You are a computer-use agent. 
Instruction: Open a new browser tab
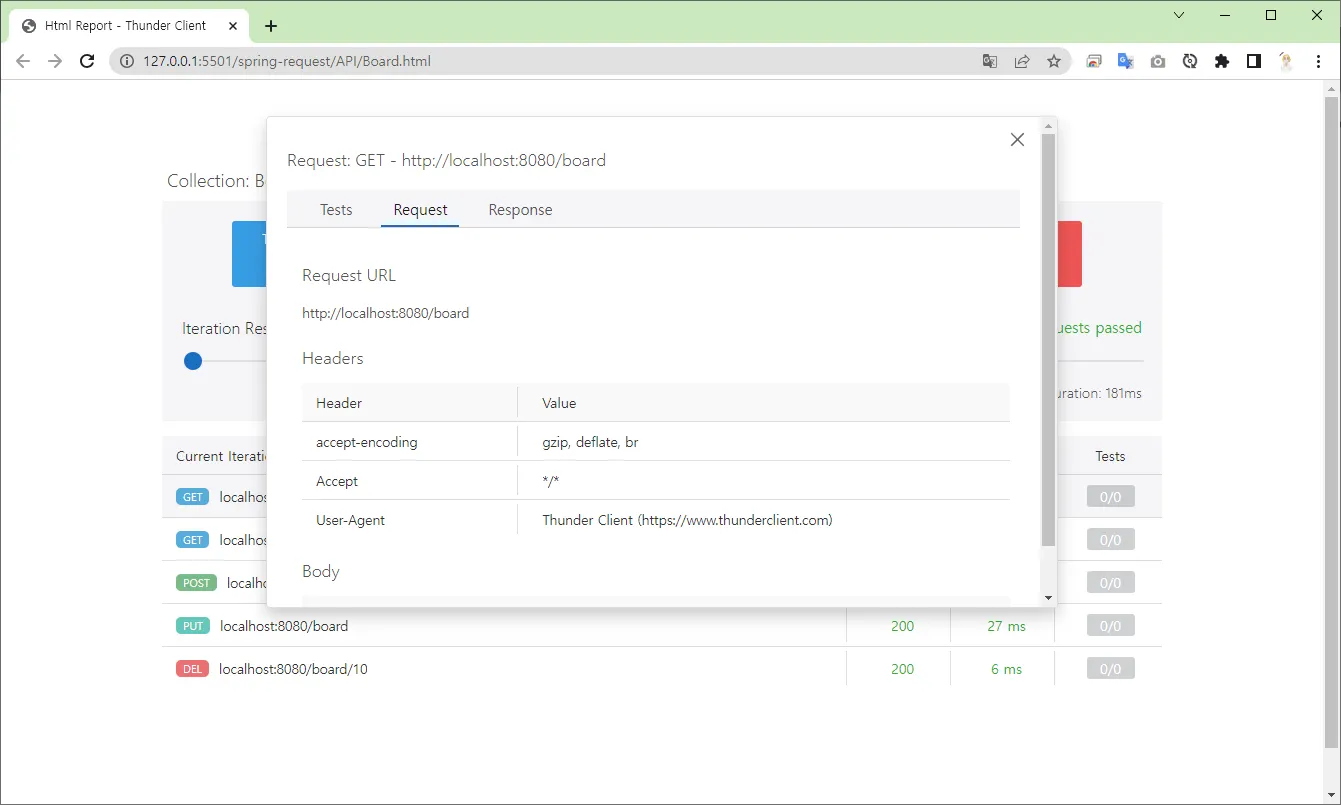(271, 26)
